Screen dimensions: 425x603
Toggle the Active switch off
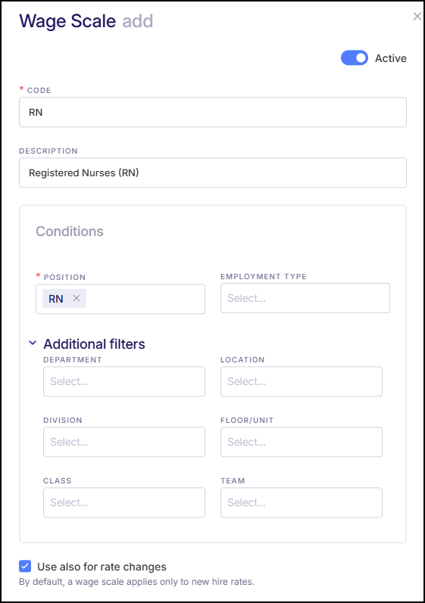click(354, 58)
